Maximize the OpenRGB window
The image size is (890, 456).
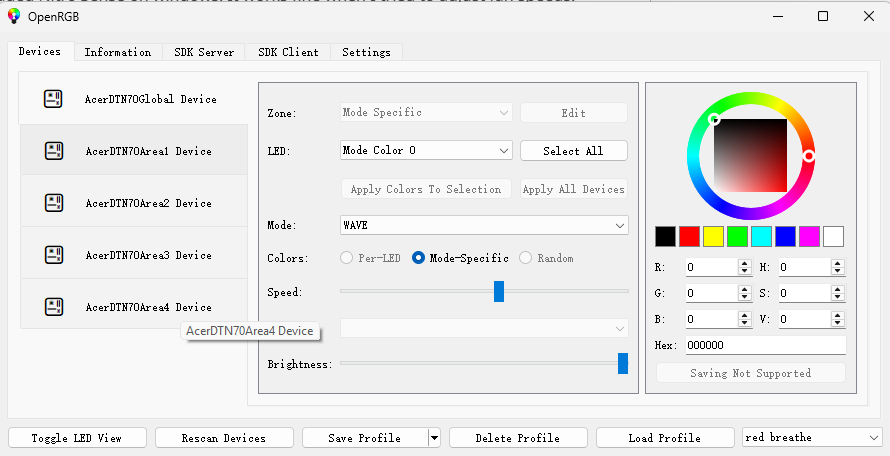click(x=823, y=16)
